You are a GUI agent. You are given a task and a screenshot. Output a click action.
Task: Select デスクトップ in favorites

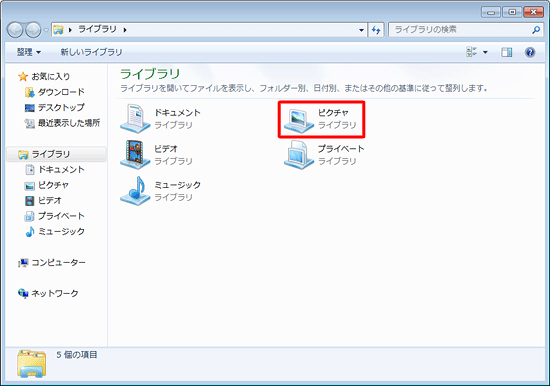tap(55, 107)
